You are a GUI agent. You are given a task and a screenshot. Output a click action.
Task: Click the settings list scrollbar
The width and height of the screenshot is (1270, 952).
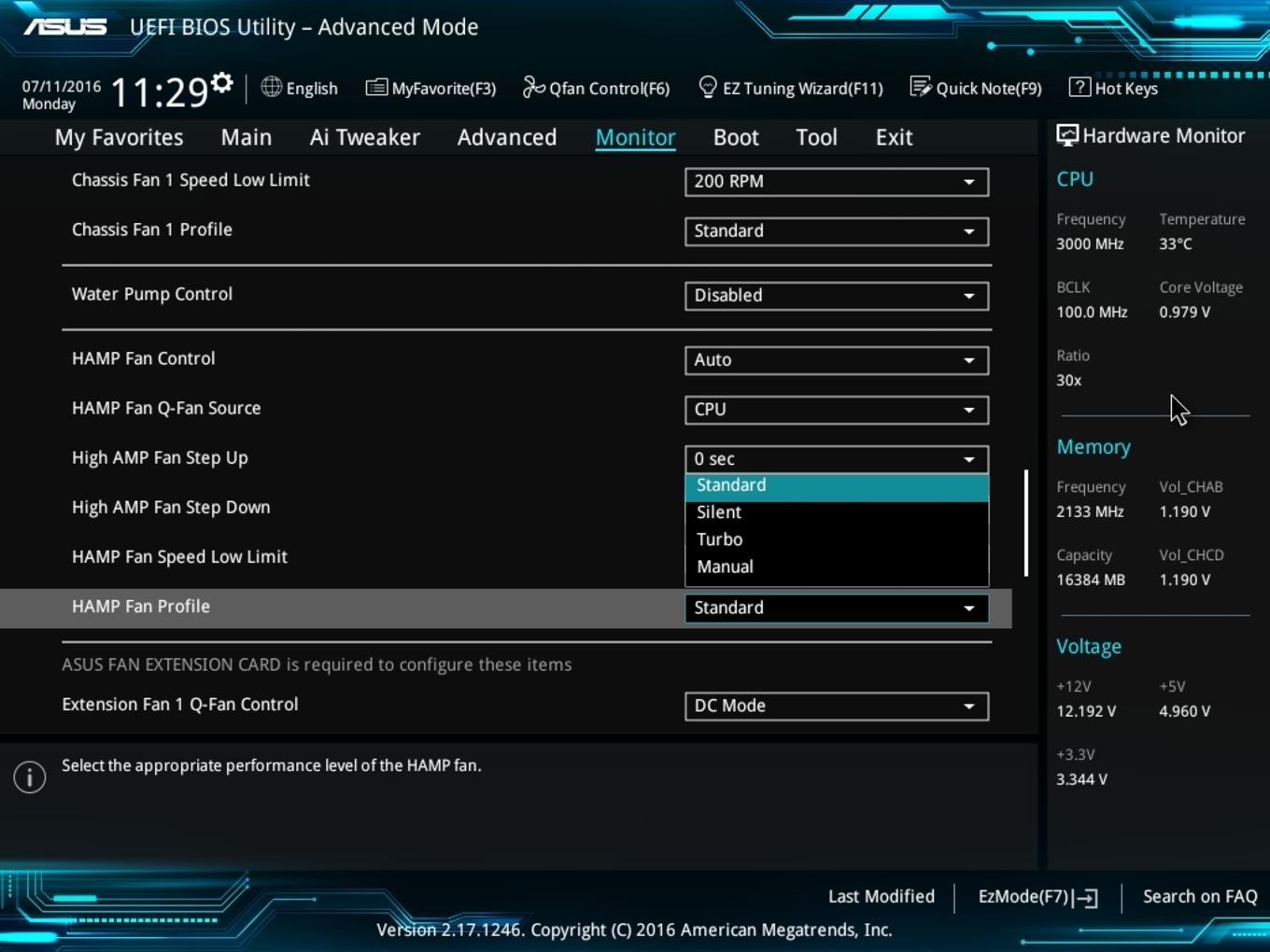pos(1026,523)
